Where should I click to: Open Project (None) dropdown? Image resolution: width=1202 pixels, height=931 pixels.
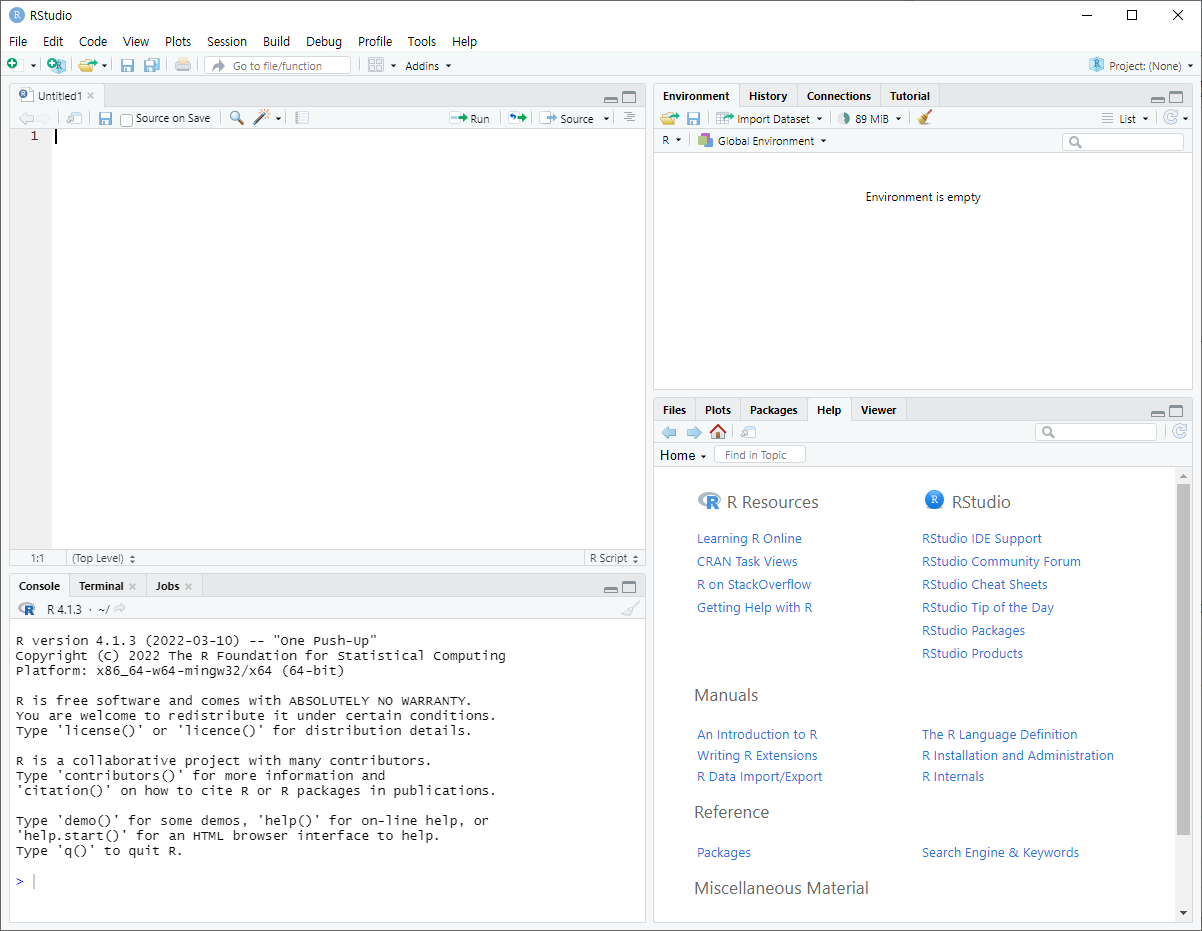[x=1141, y=66]
